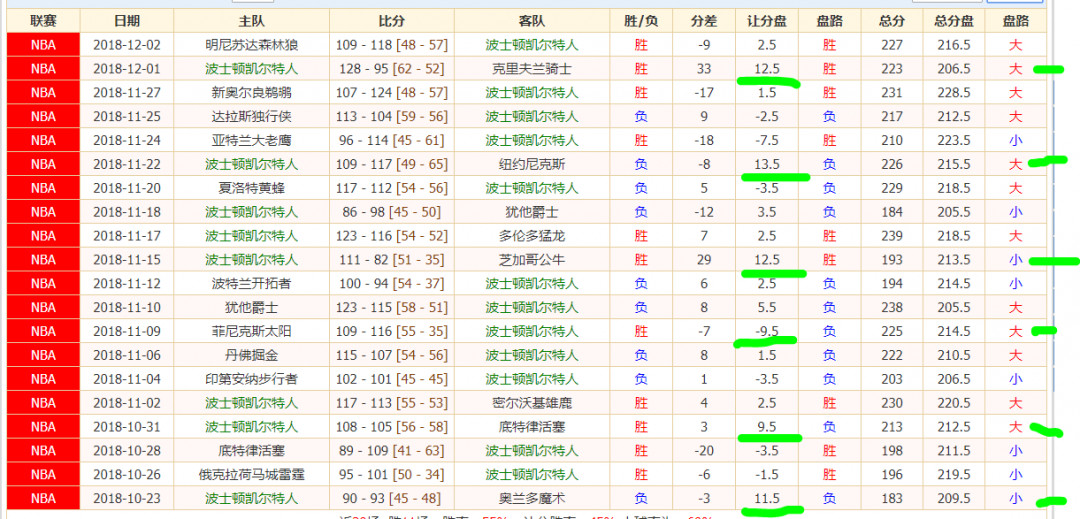Click the 联赛 column header
The height and width of the screenshot is (519, 1080).
(x=43, y=21)
